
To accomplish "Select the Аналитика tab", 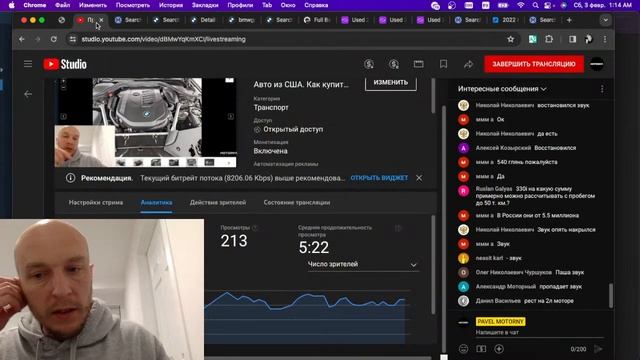I will 156,202.
